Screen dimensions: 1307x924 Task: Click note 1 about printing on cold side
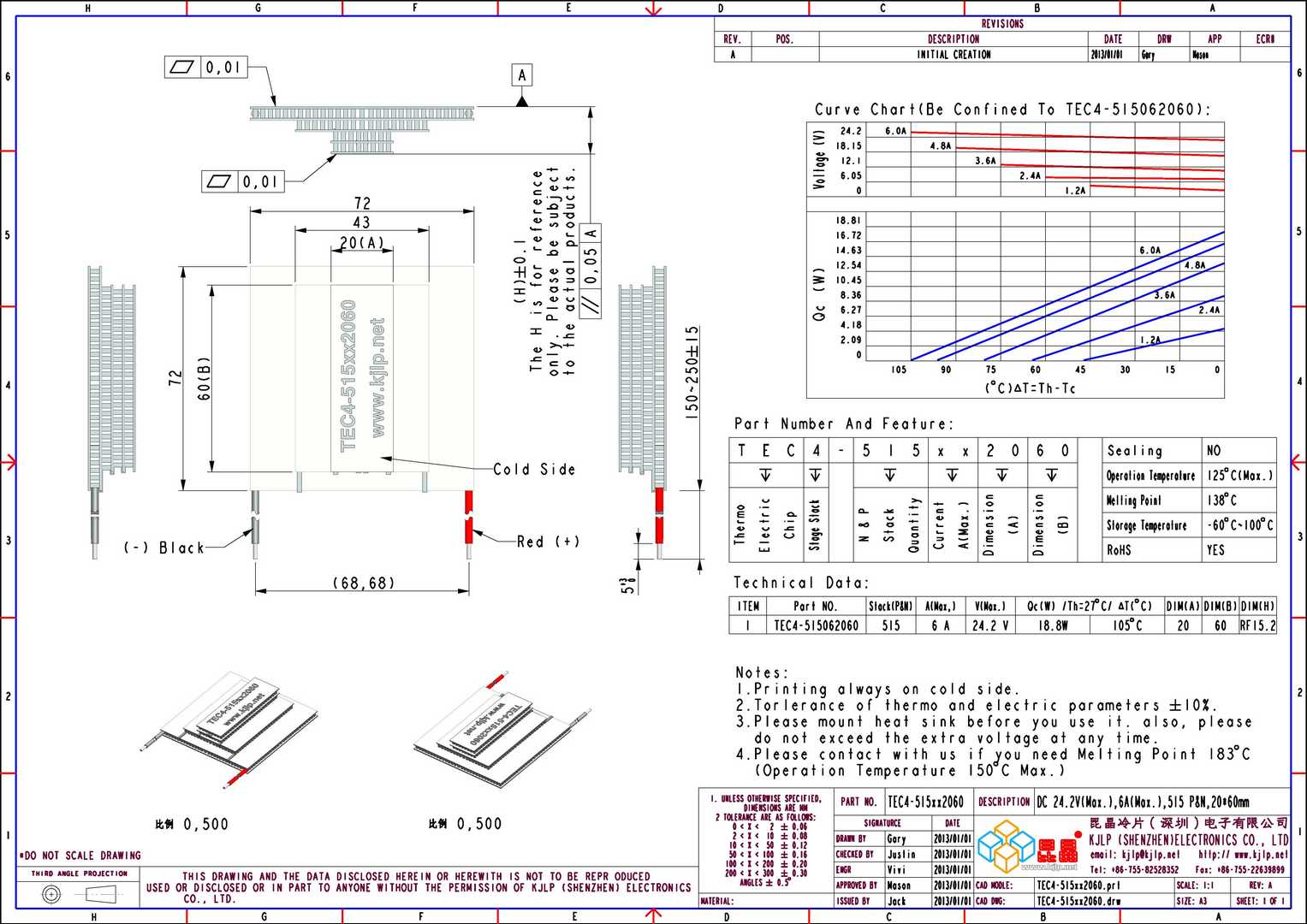[877, 689]
